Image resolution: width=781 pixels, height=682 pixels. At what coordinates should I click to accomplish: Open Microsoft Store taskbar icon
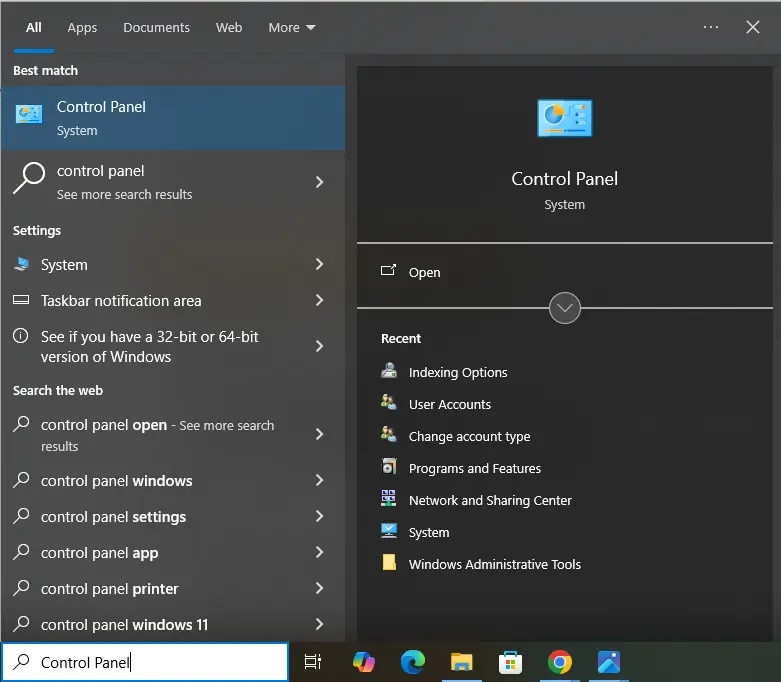[x=510, y=661]
